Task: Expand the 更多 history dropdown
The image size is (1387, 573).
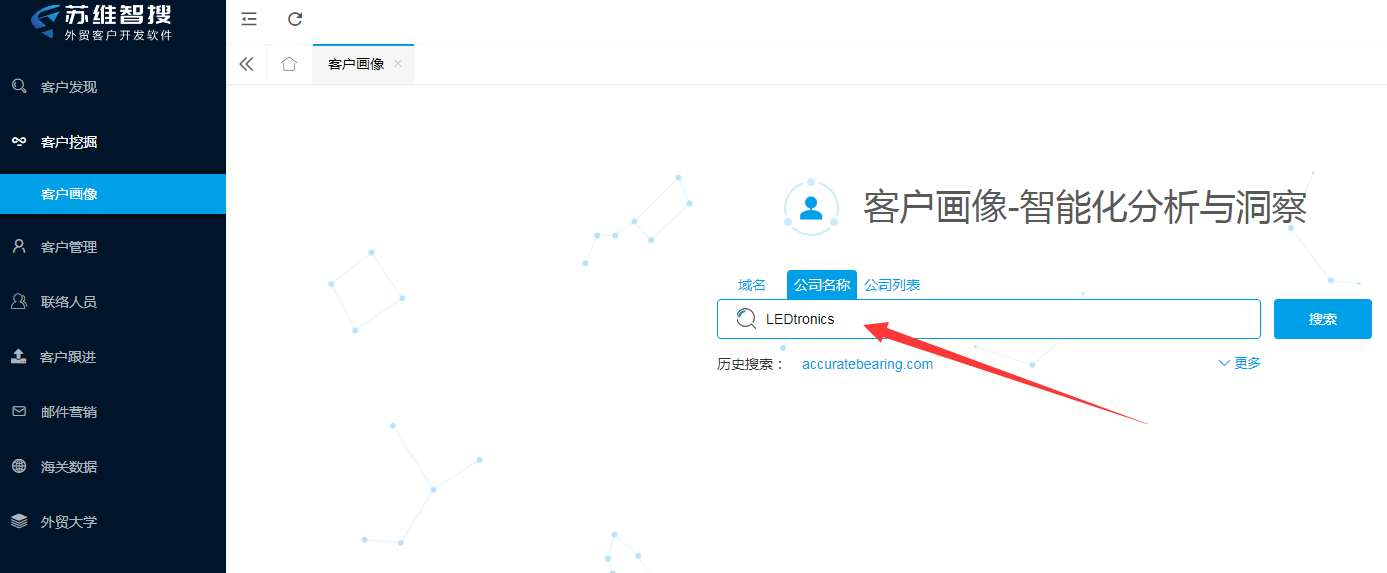Action: coord(1240,363)
